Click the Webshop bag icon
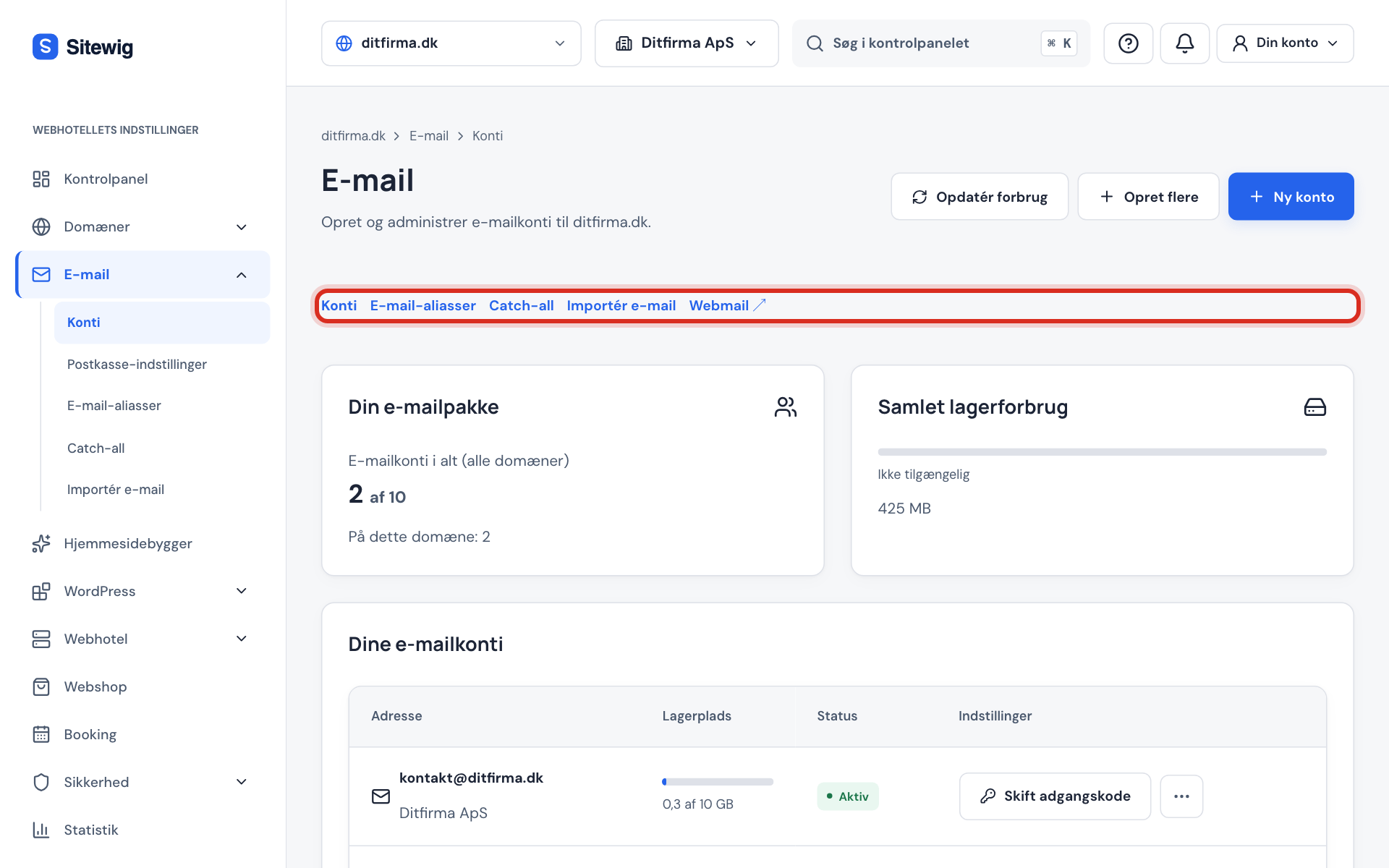1389x868 pixels. coord(41,686)
